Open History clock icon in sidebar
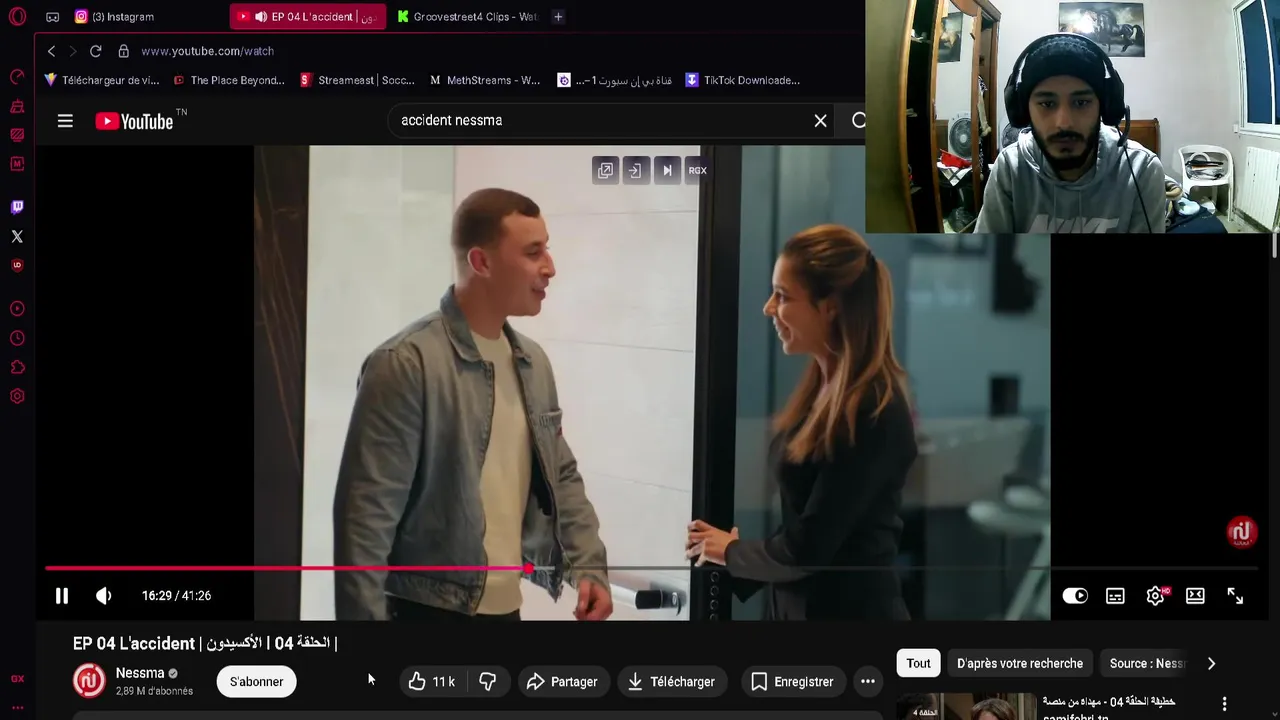This screenshot has width=1280, height=720. (x=17, y=339)
